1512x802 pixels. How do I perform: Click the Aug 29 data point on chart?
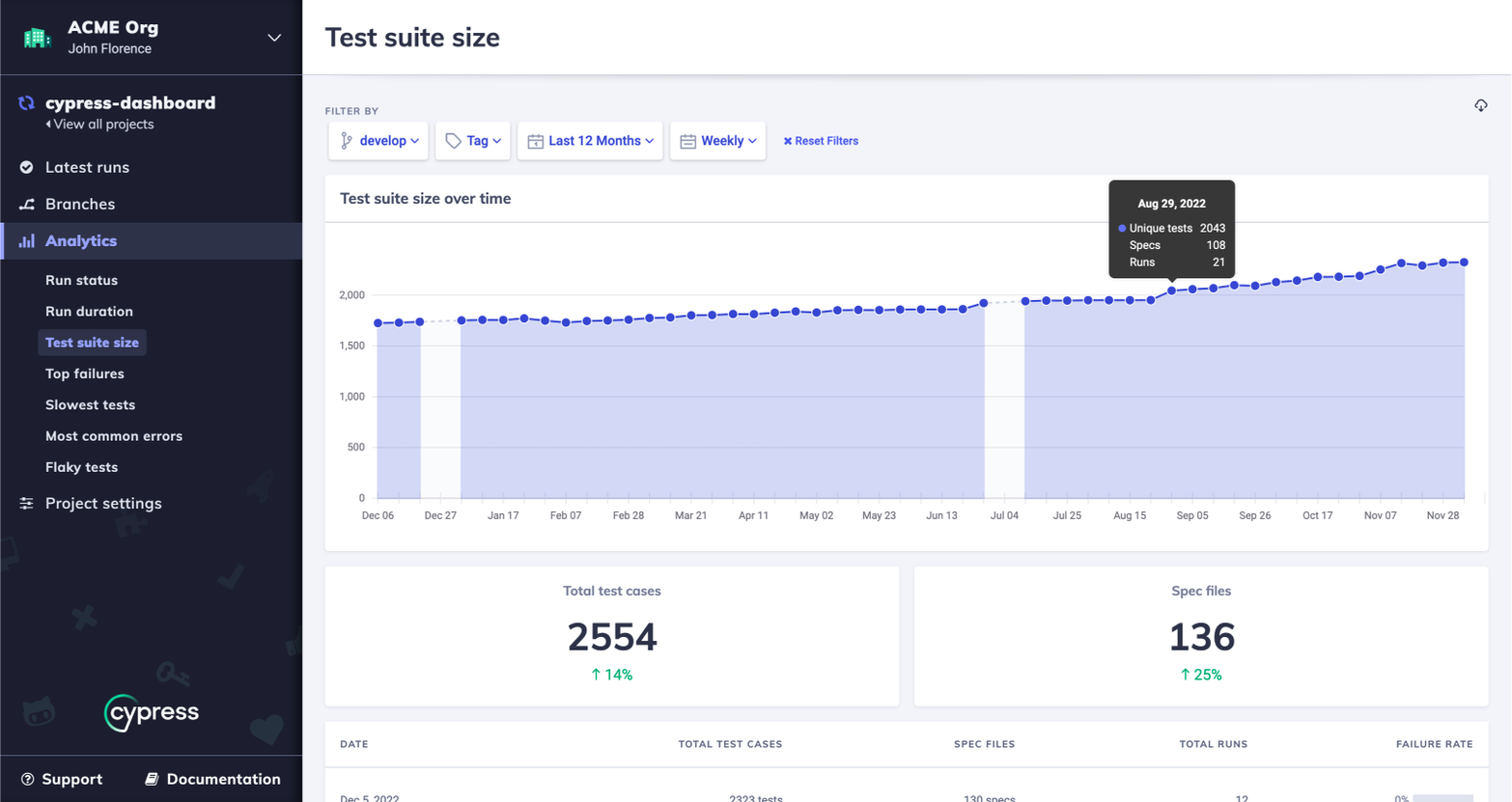[1172, 290]
